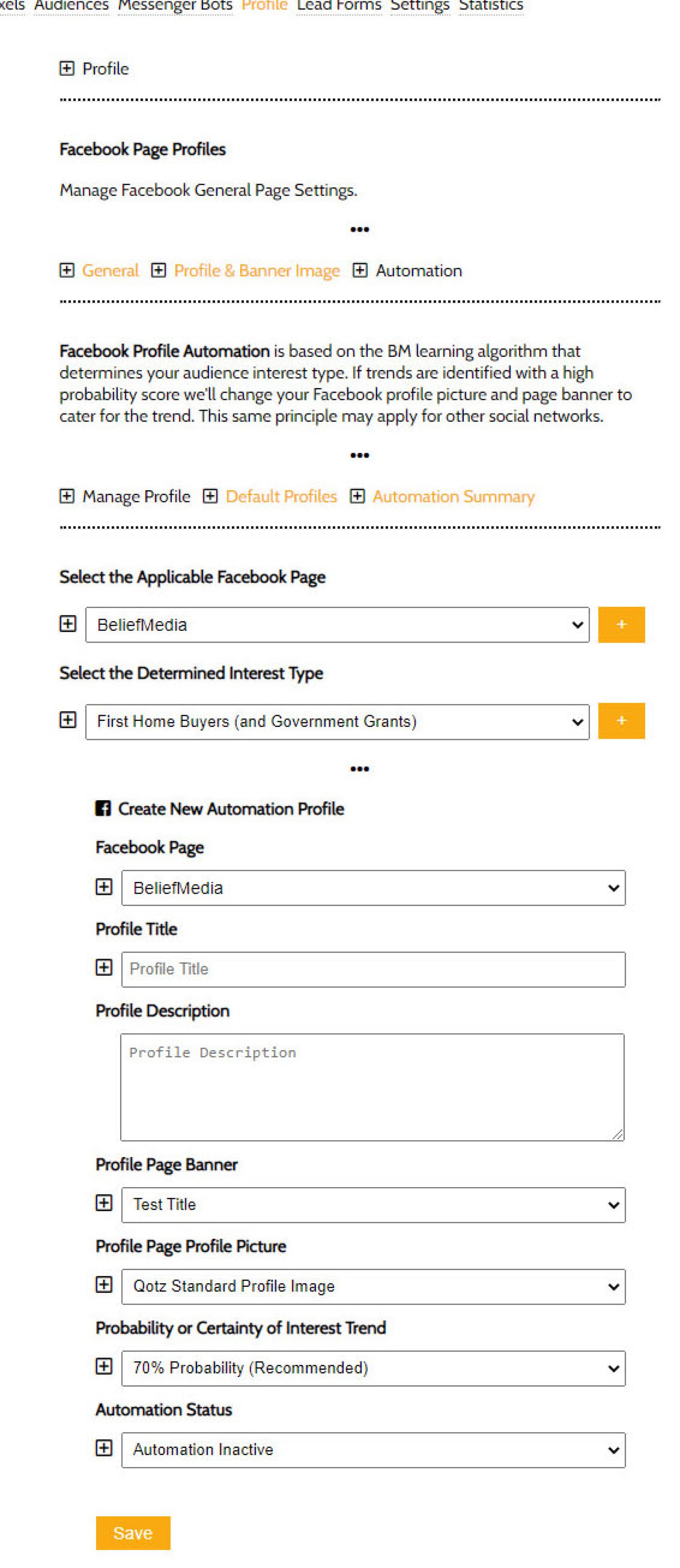Image resolution: width=680 pixels, height=1568 pixels.
Task: Click plus icon before Automation Summary
Action: (x=357, y=496)
